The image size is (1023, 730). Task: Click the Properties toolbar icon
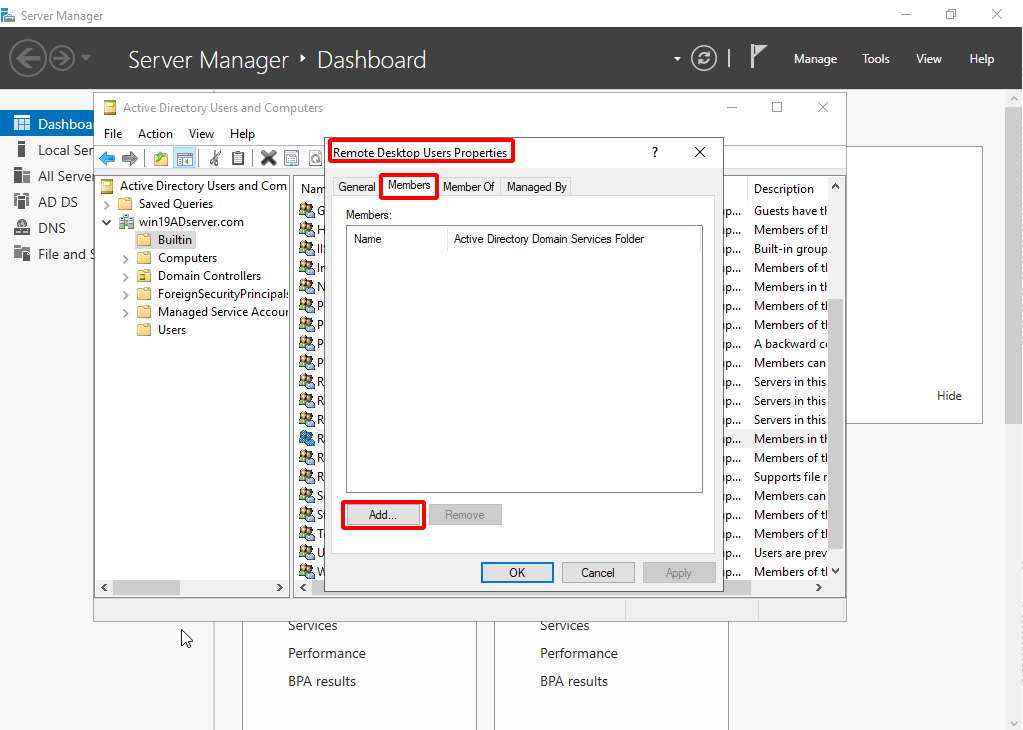coord(291,158)
